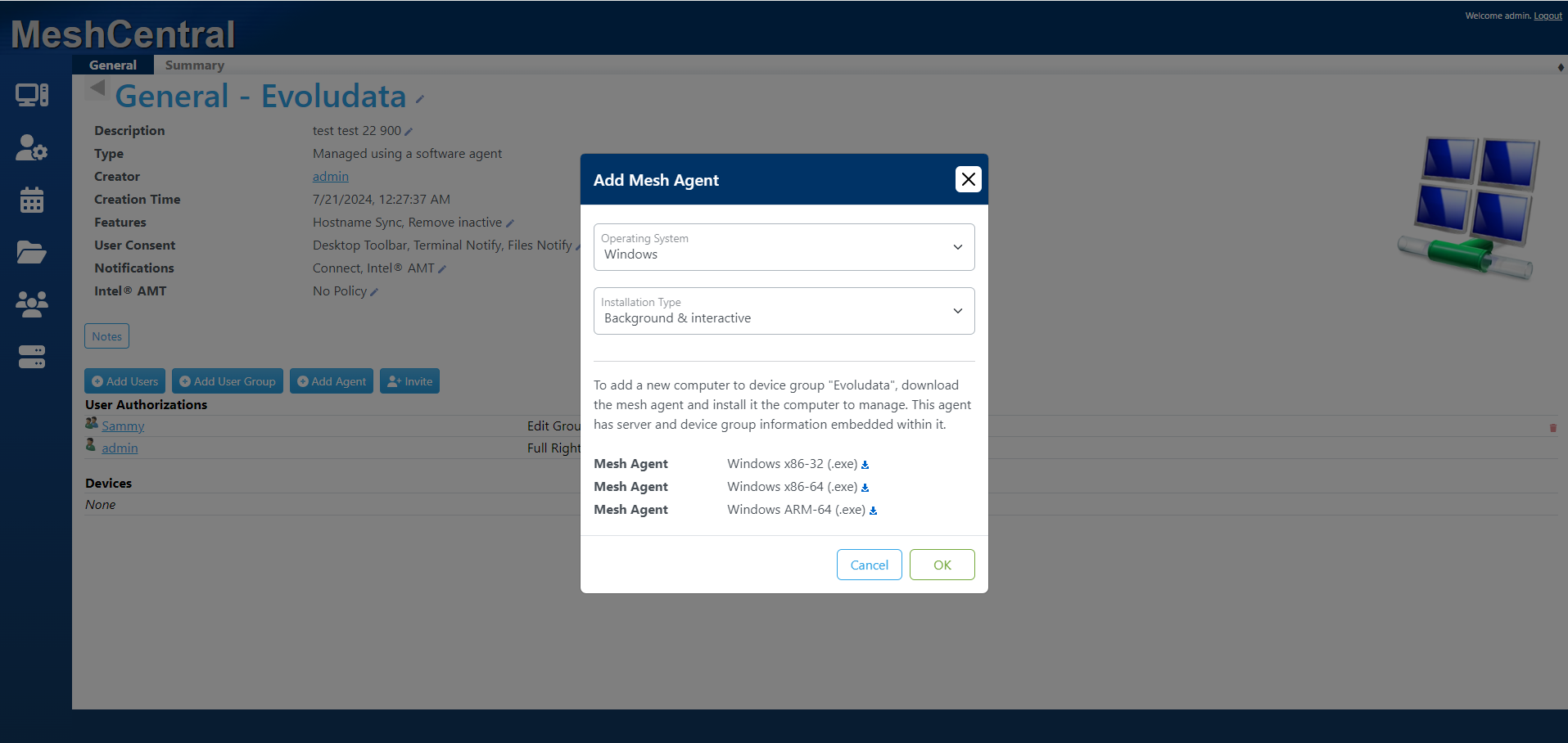The height and width of the screenshot is (743, 1568).
Task: Select the "Managed using a software agent" text
Action: 407,154
